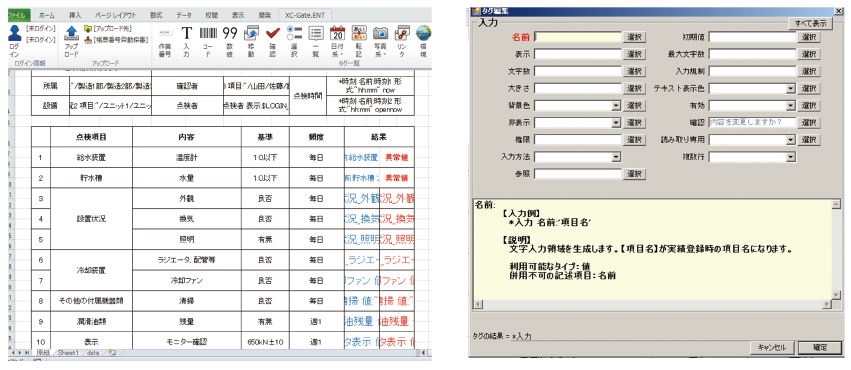Click the タグ編集 dialog title icon

click(x=477, y=11)
